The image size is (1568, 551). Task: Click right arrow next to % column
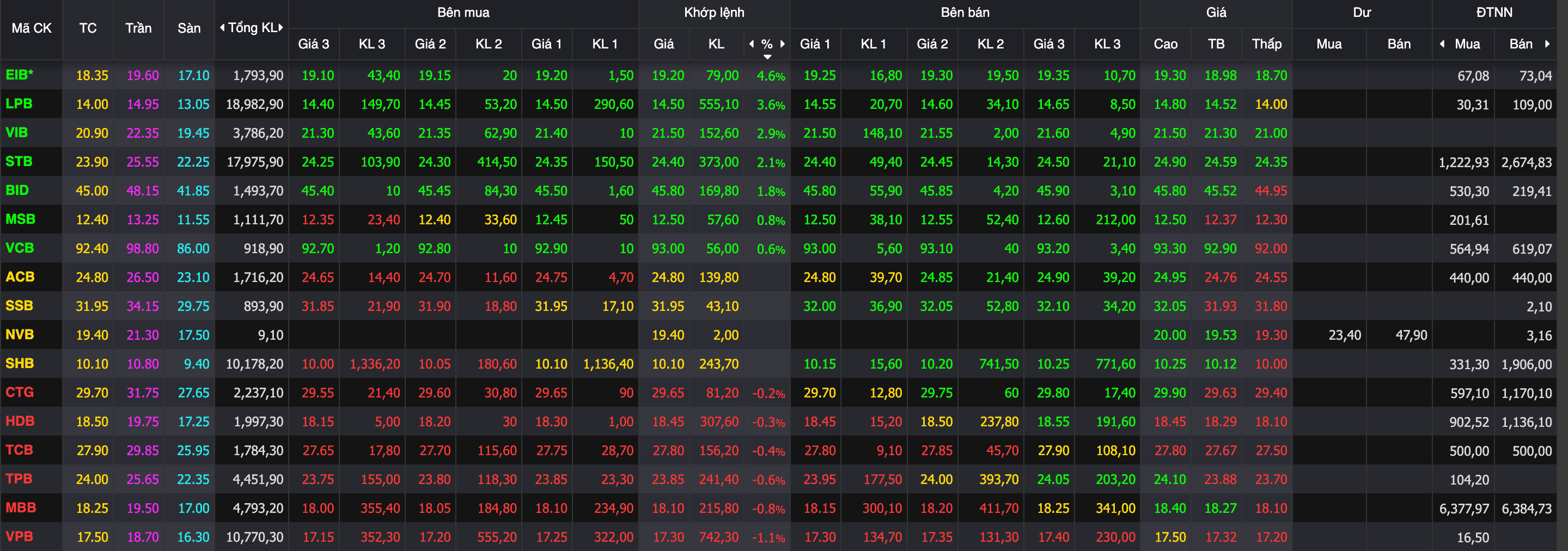pyautogui.click(x=782, y=44)
